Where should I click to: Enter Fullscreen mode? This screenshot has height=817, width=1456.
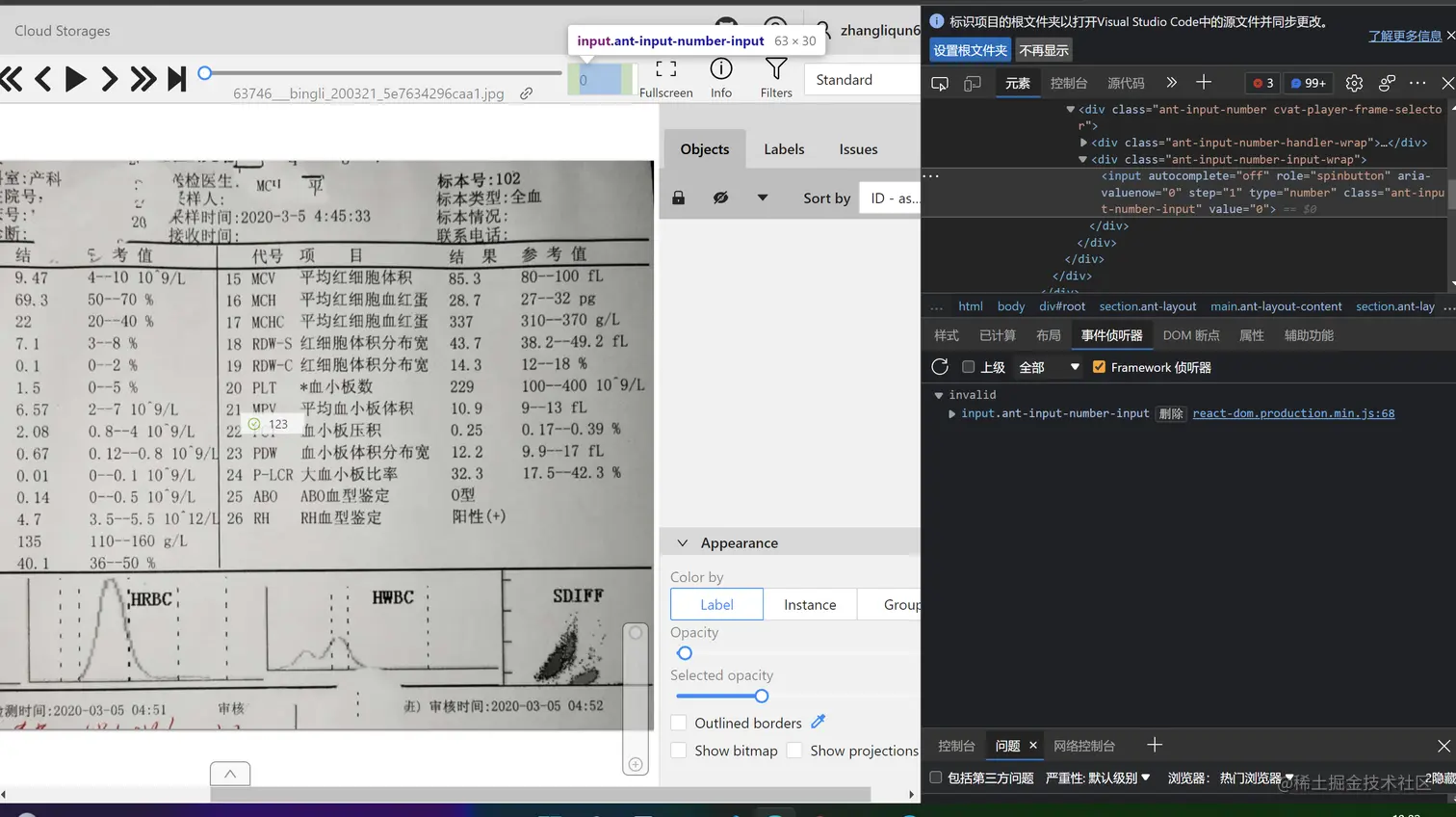point(665,78)
